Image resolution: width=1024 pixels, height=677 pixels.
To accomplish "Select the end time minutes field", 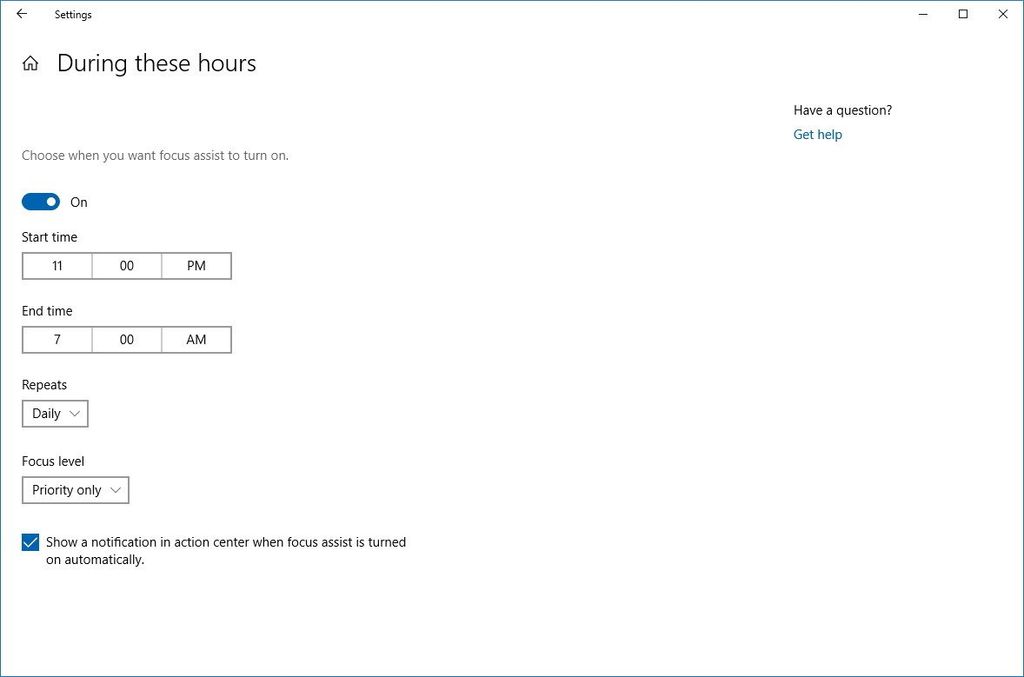I will [x=126, y=339].
